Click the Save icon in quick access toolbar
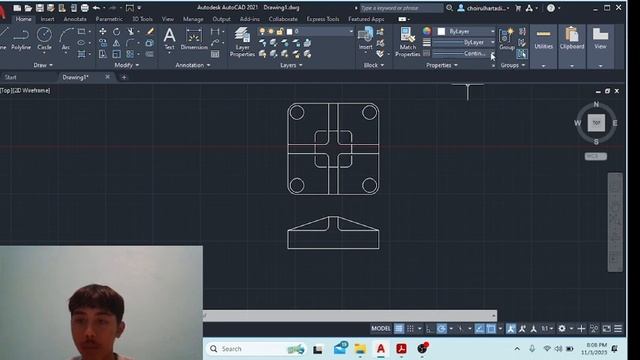640x360 pixels. (40, 8)
